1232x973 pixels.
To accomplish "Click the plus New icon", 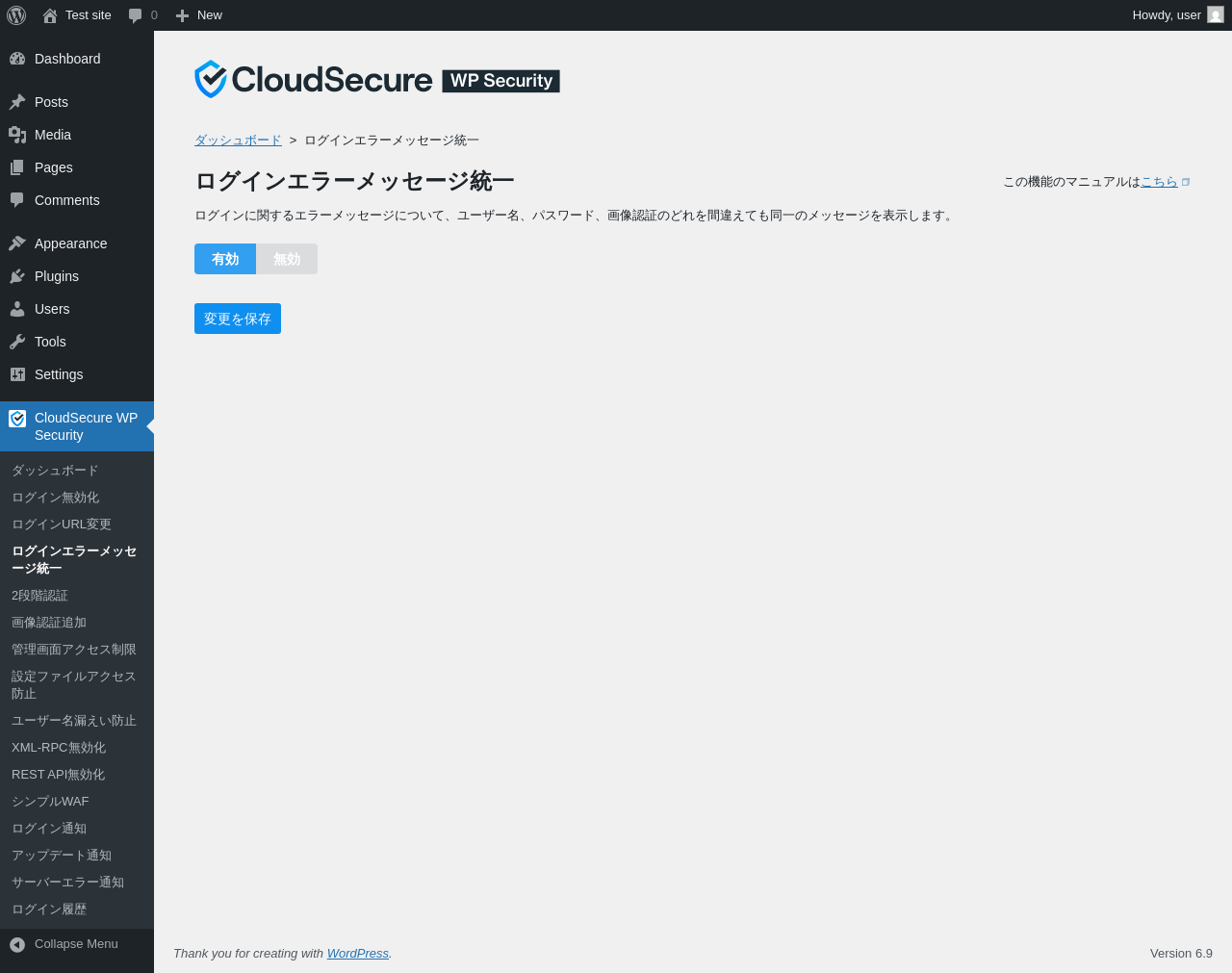I will pyautogui.click(x=182, y=15).
